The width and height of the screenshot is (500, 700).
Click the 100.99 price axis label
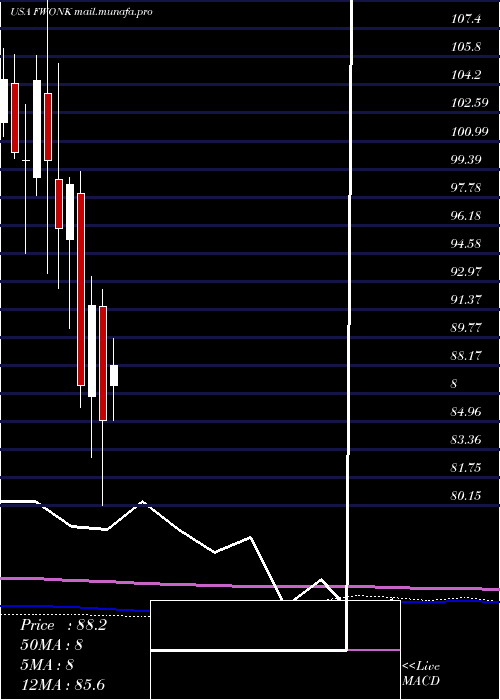click(x=469, y=131)
